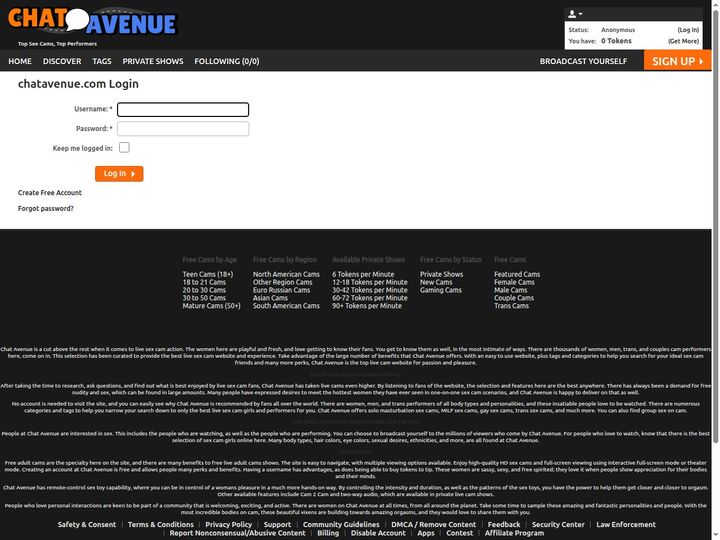Open Private Shows footer link

441,274
